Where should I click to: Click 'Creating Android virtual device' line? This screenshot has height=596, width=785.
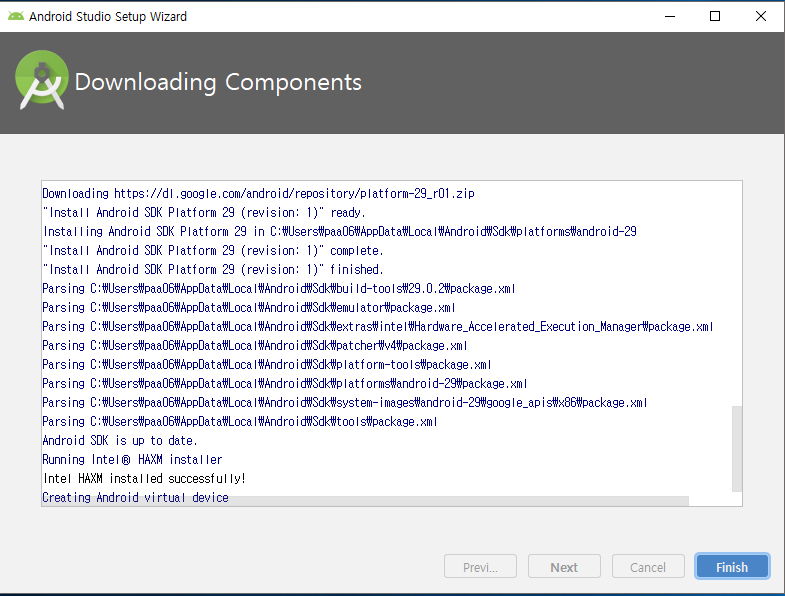click(135, 497)
